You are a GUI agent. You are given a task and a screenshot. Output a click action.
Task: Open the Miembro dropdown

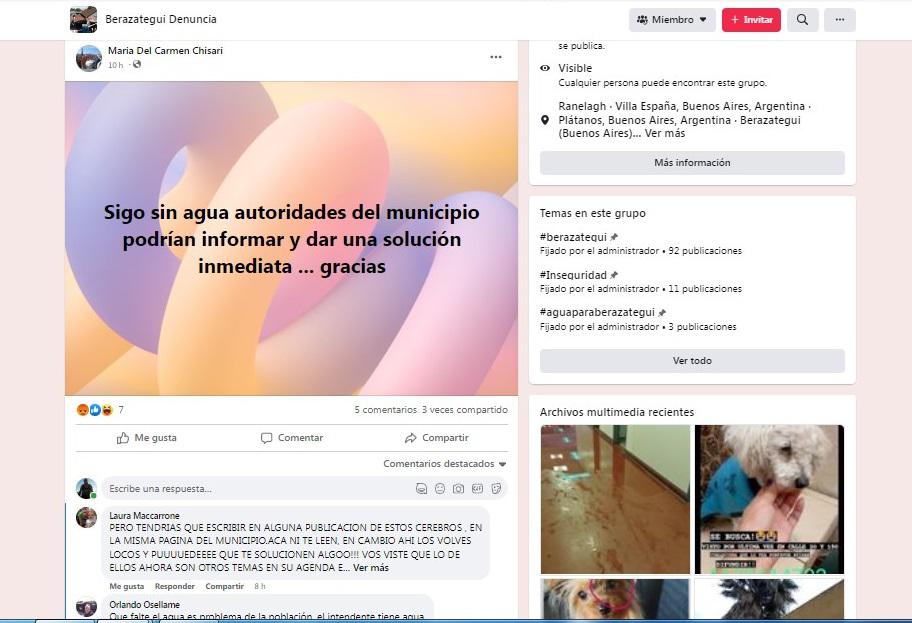672,20
